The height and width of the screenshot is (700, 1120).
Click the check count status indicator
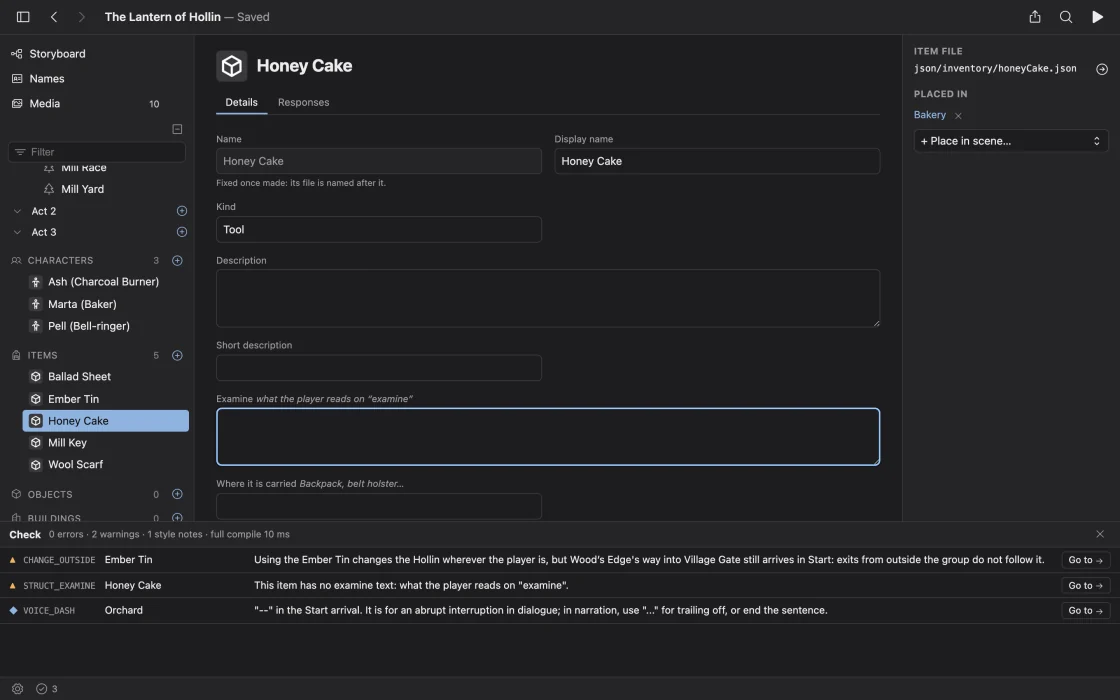[x=47, y=689]
